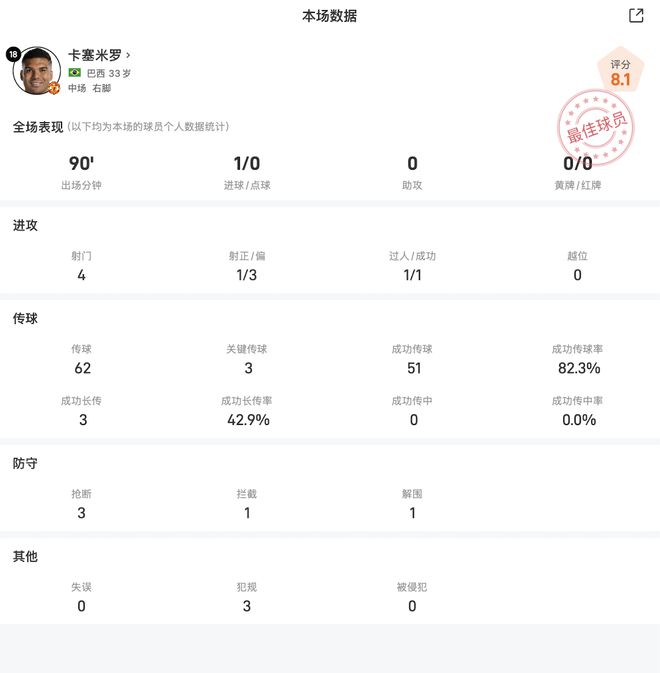
Task: Select the 其他 section heading
Action: coord(26,556)
